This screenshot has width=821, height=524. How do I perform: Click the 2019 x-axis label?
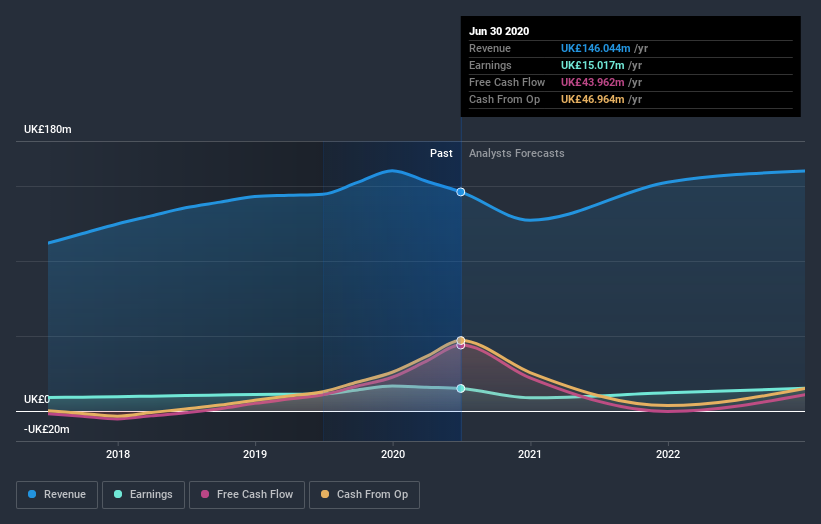coord(255,454)
